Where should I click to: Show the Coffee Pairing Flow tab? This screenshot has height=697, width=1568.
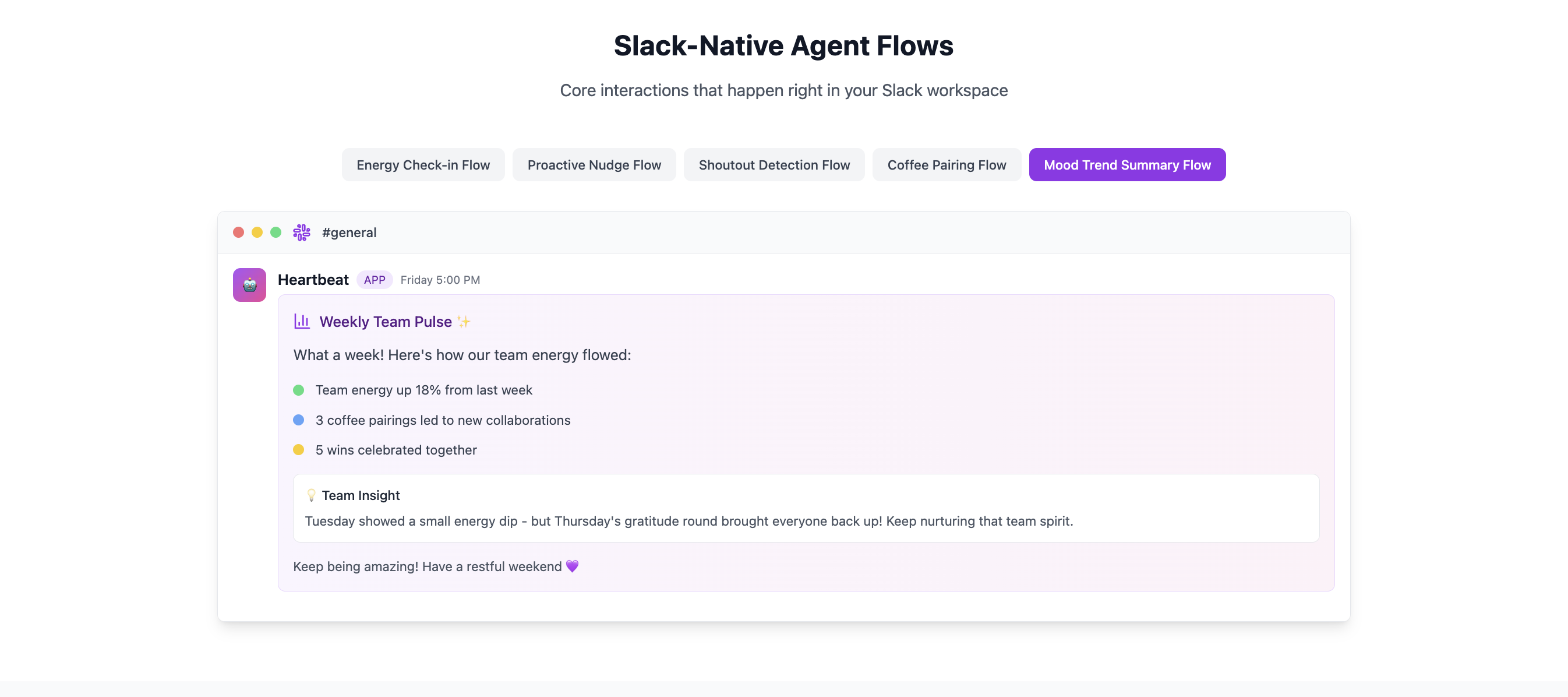(x=946, y=164)
